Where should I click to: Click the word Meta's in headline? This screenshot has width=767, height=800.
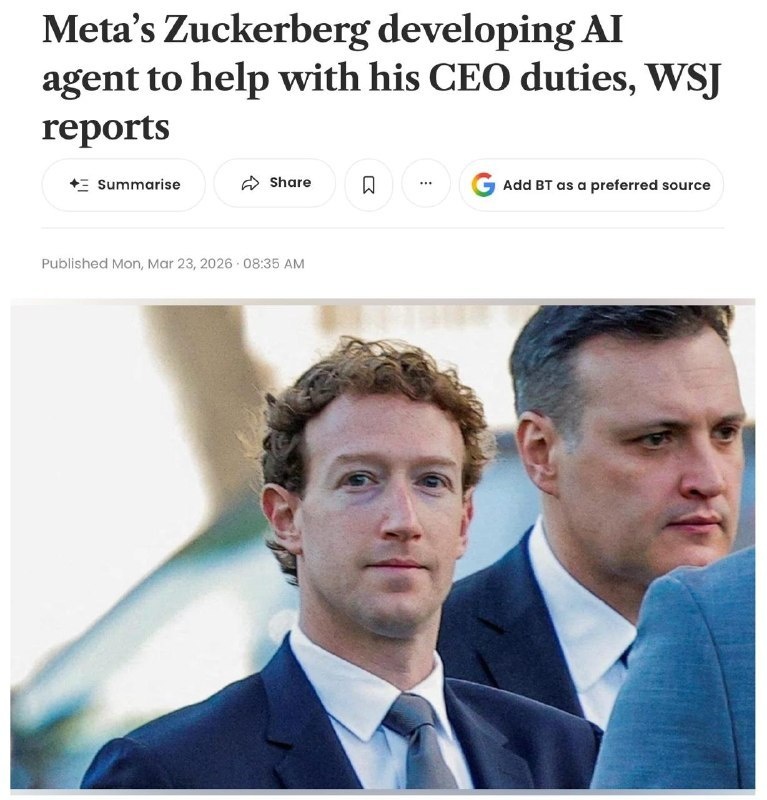click(99, 30)
